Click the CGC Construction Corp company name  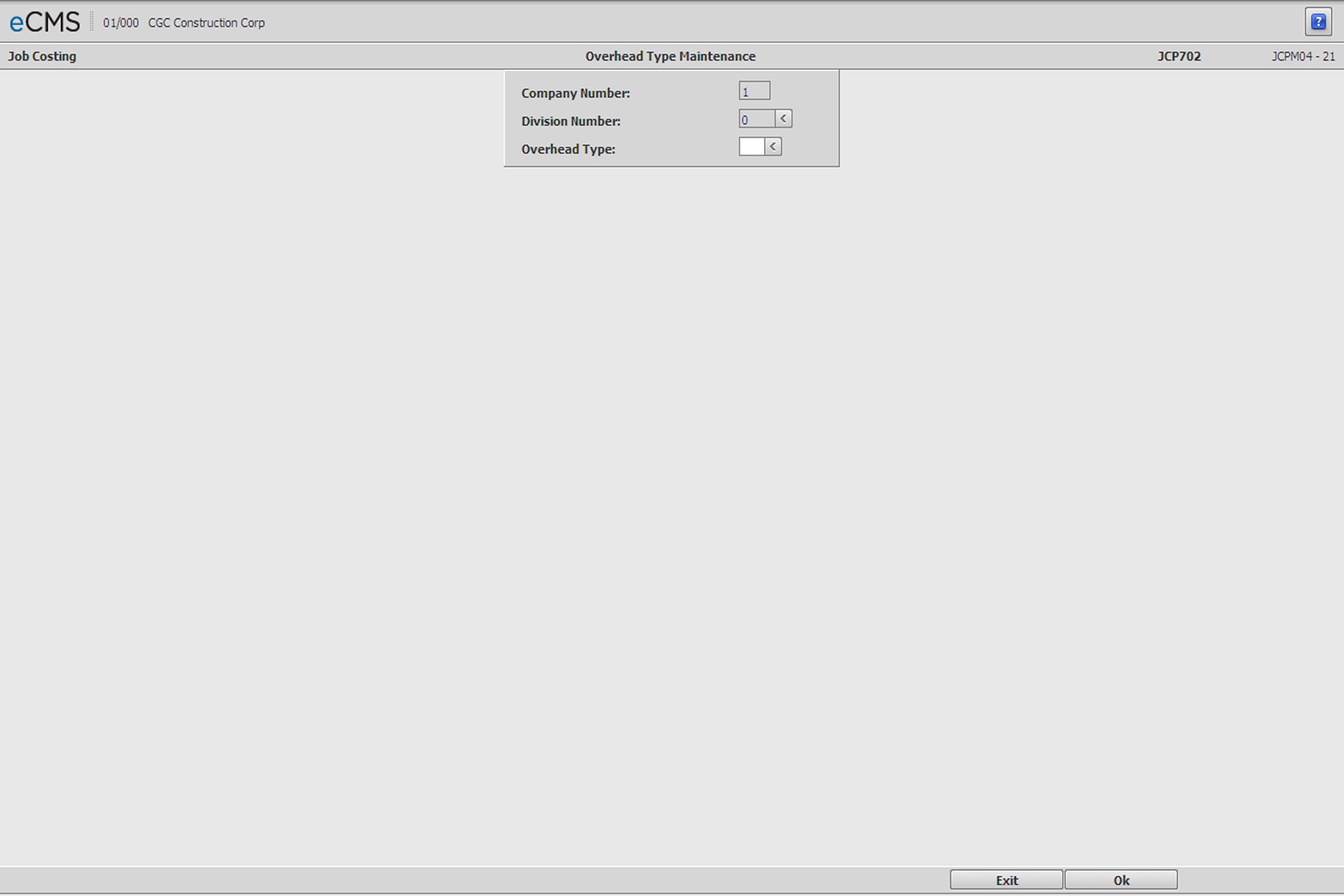tap(206, 23)
